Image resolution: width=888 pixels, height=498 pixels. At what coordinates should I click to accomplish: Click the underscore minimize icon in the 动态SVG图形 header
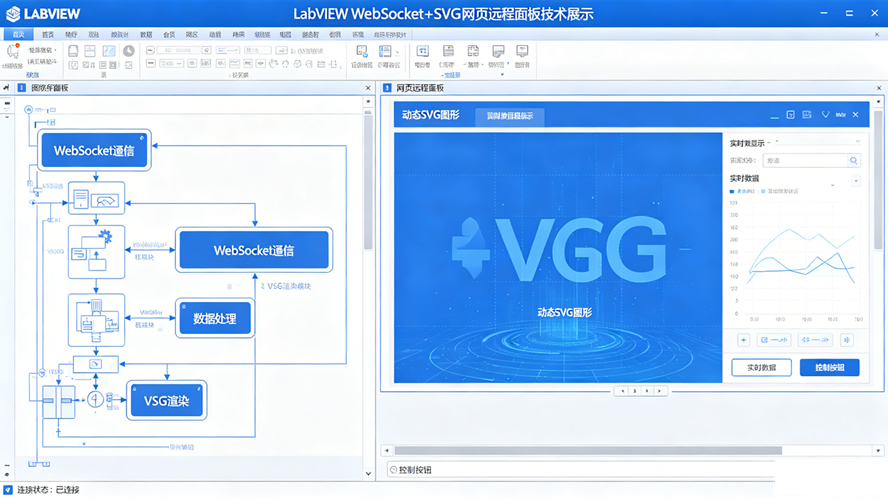[x=774, y=116]
